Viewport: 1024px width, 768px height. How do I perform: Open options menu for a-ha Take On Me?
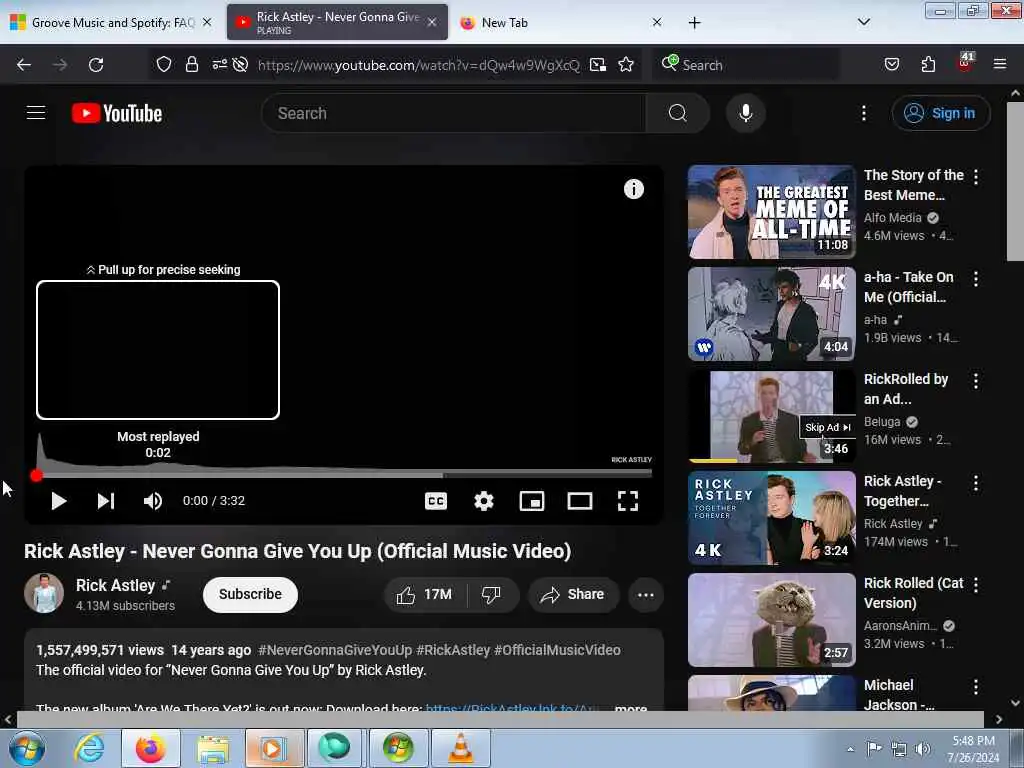click(976, 279)
